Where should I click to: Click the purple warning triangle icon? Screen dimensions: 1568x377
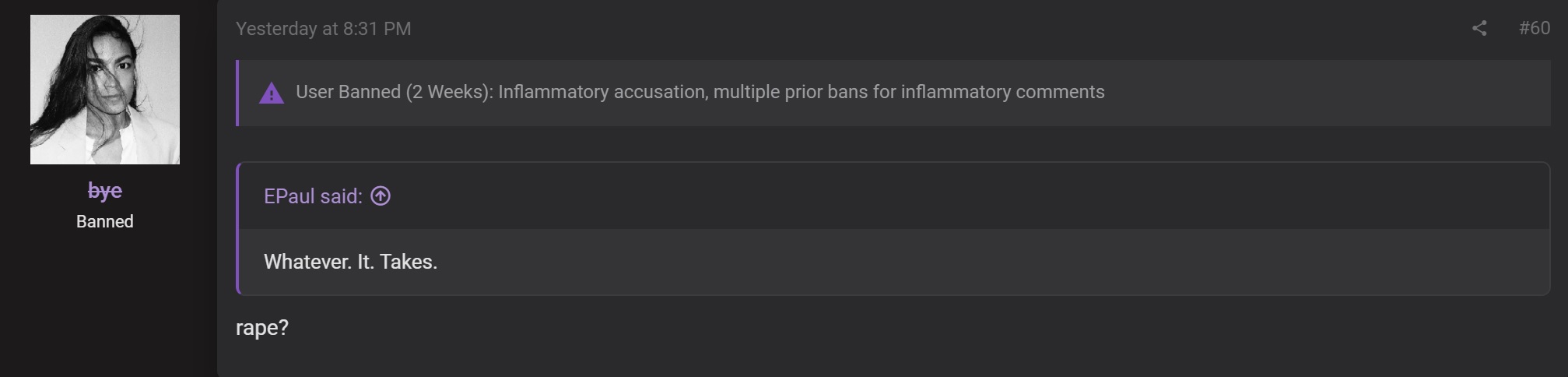pyautogui.click(x=272, y=93)
